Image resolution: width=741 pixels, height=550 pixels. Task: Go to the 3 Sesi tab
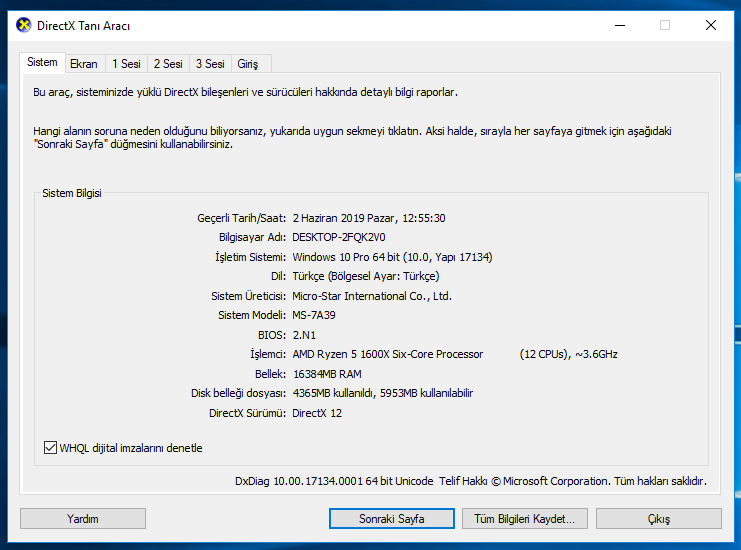210,64
